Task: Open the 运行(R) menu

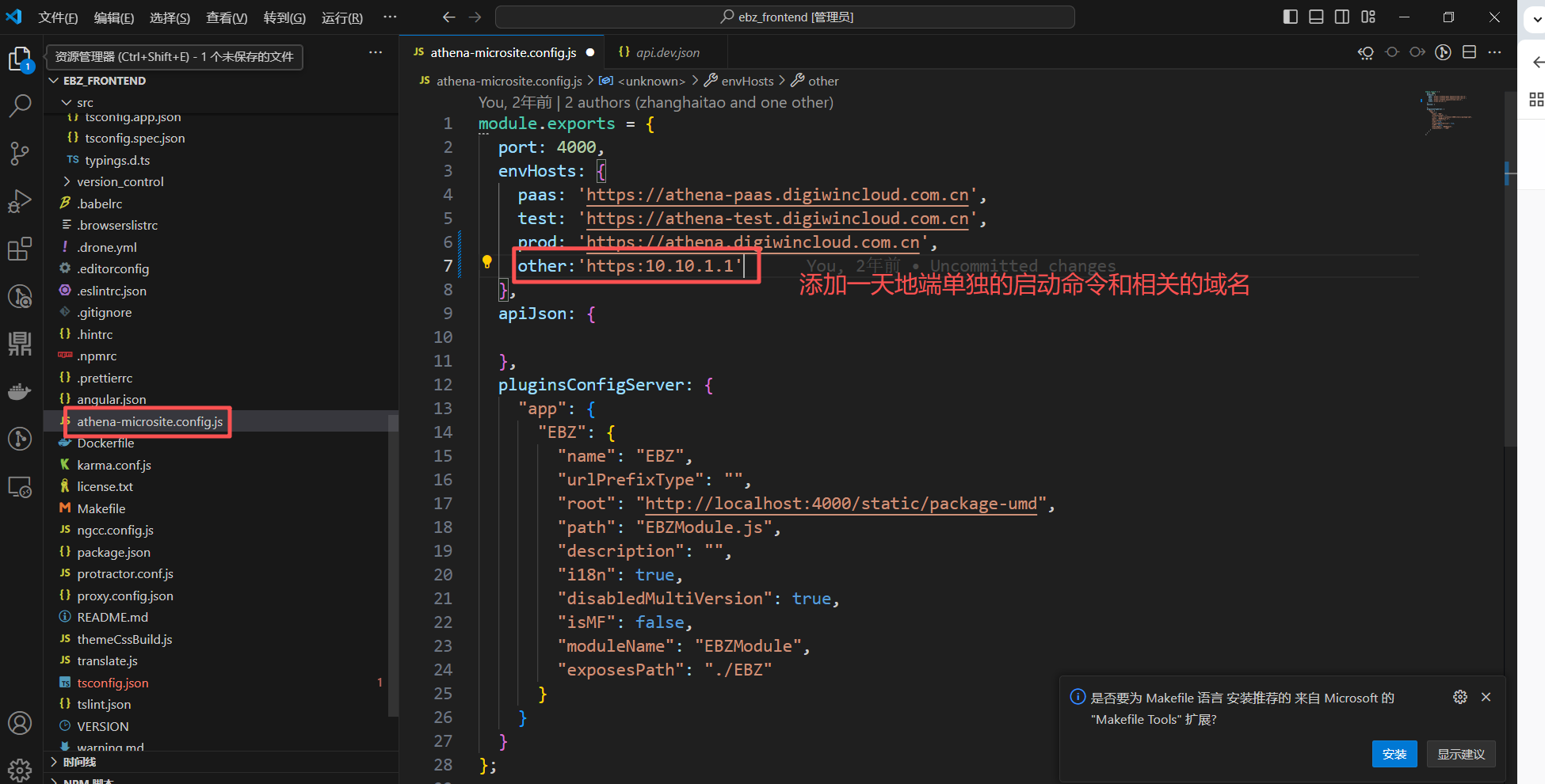Action: coord(341,17)
